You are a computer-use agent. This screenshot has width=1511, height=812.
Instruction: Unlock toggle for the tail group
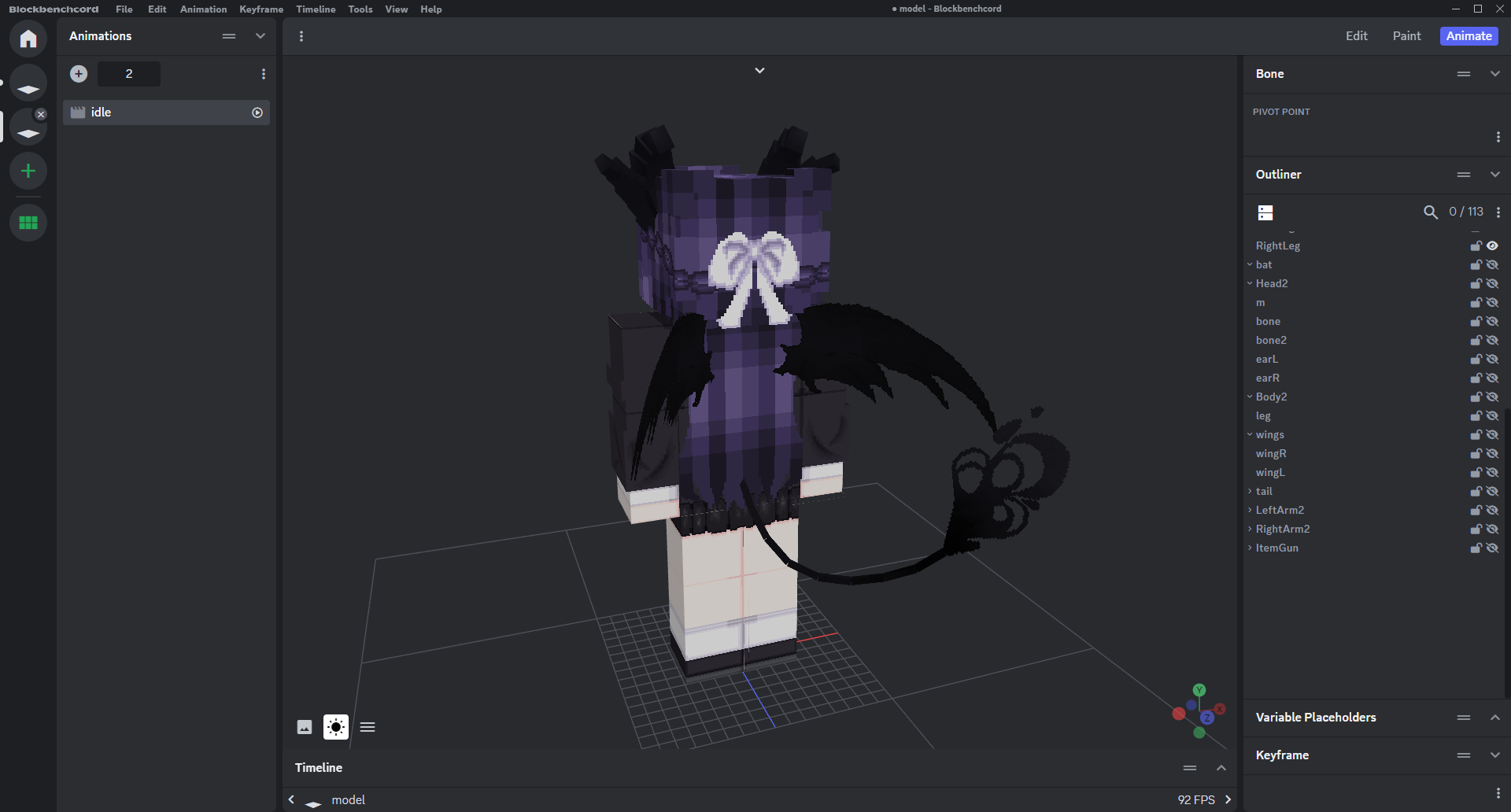[x=1476, y=491]
